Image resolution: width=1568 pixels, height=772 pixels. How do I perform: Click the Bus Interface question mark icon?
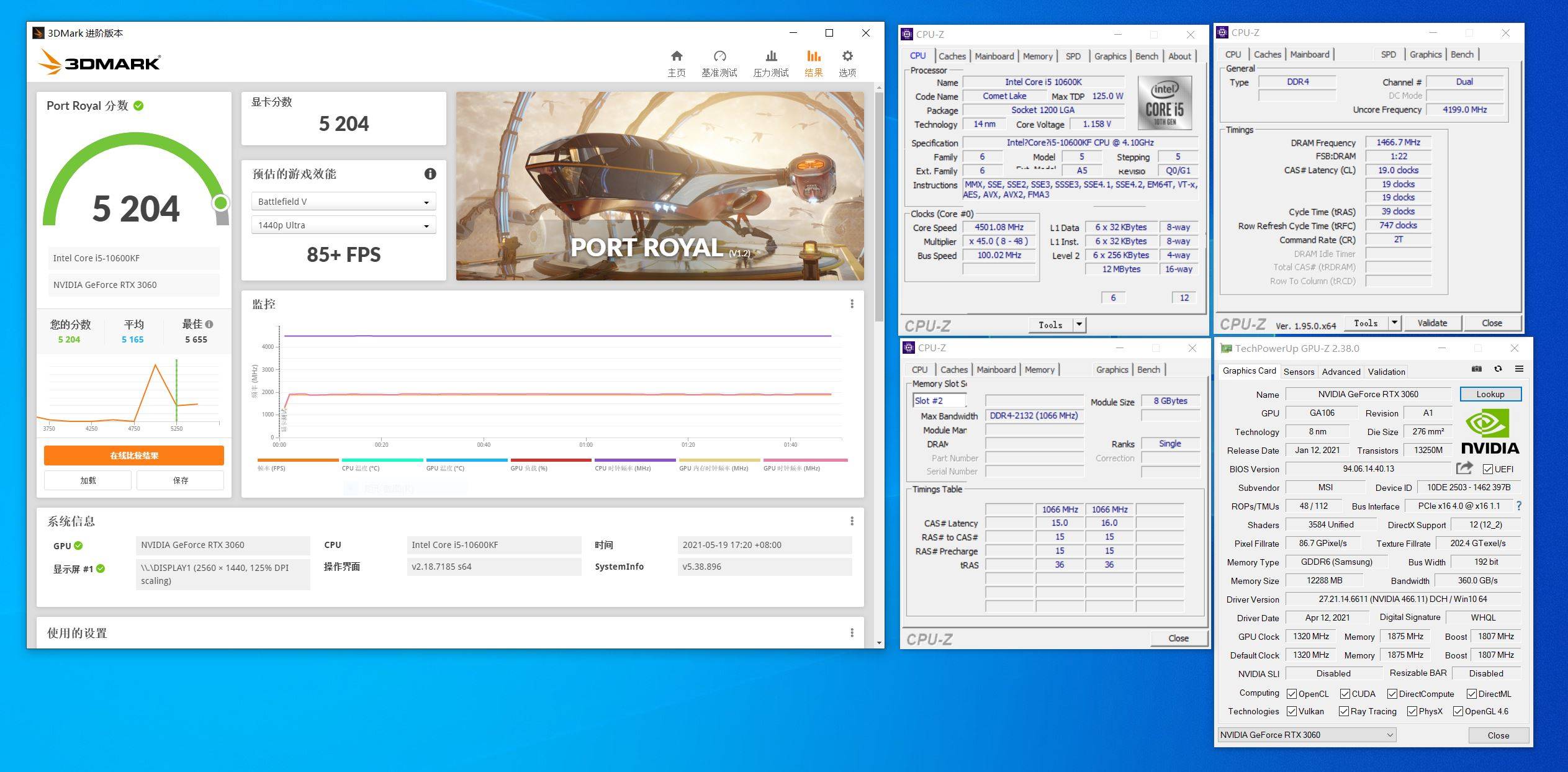tap(1518, 506)
